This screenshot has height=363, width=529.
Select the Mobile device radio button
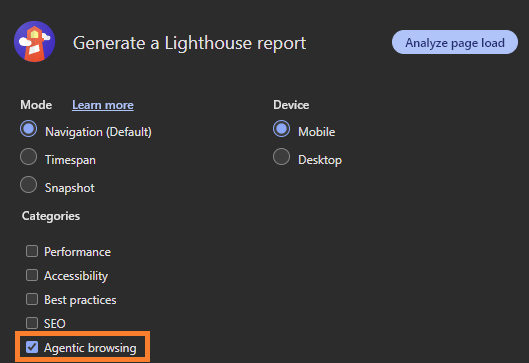pos(281,129)
